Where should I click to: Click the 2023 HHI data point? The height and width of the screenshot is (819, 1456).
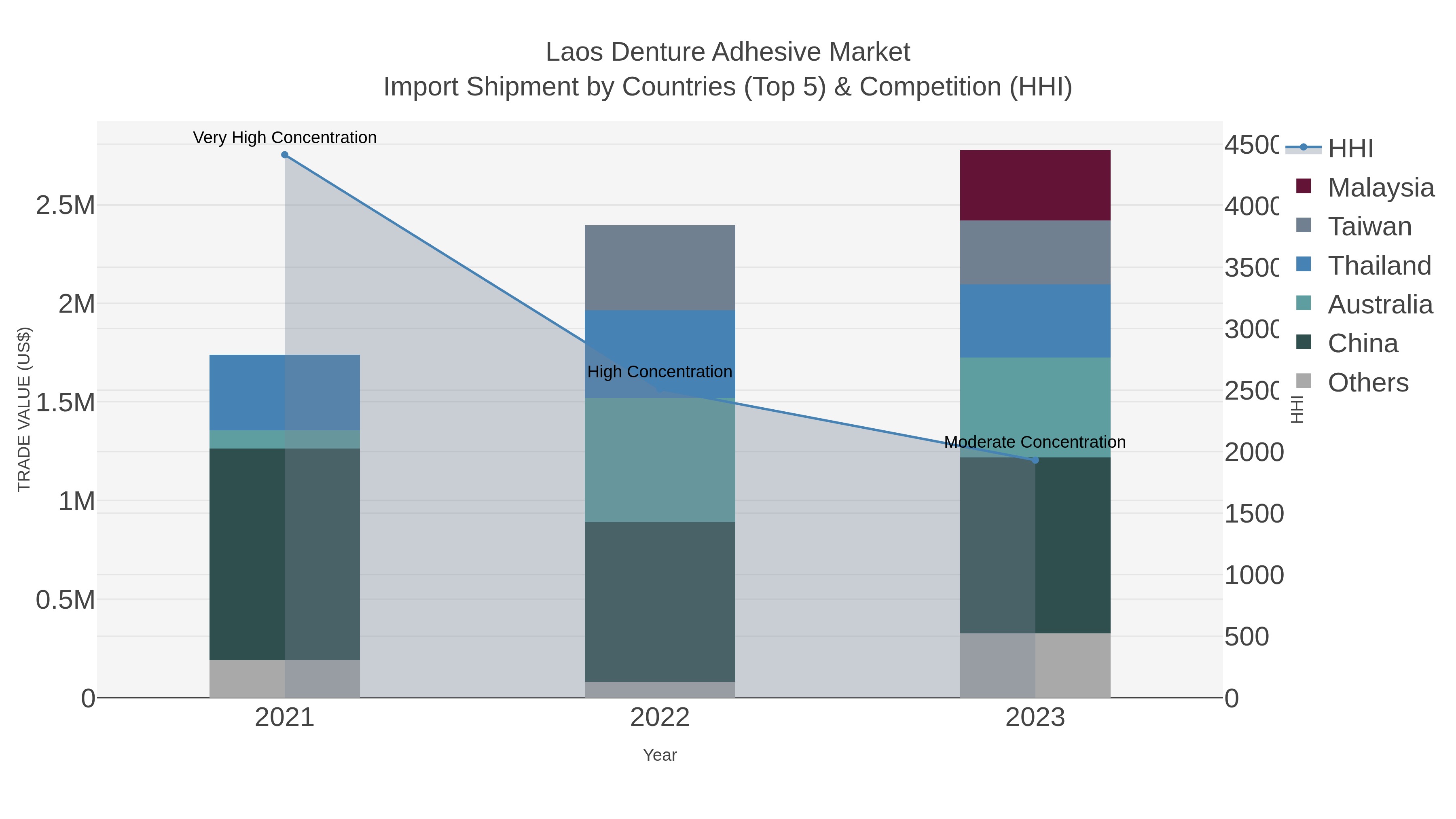[1035, 460]
